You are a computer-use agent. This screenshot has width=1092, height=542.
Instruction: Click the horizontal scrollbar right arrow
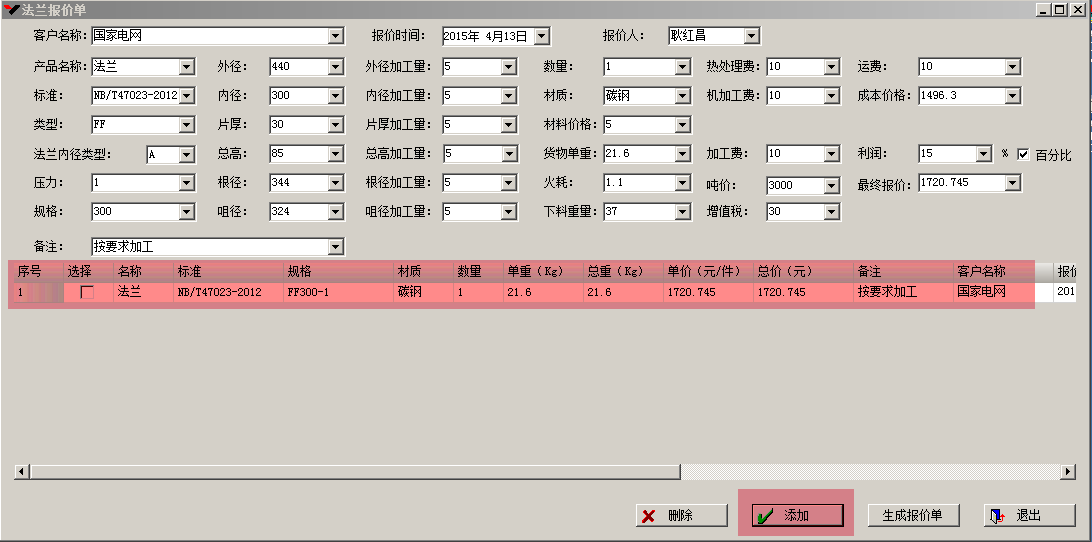tap(1070, 471)
